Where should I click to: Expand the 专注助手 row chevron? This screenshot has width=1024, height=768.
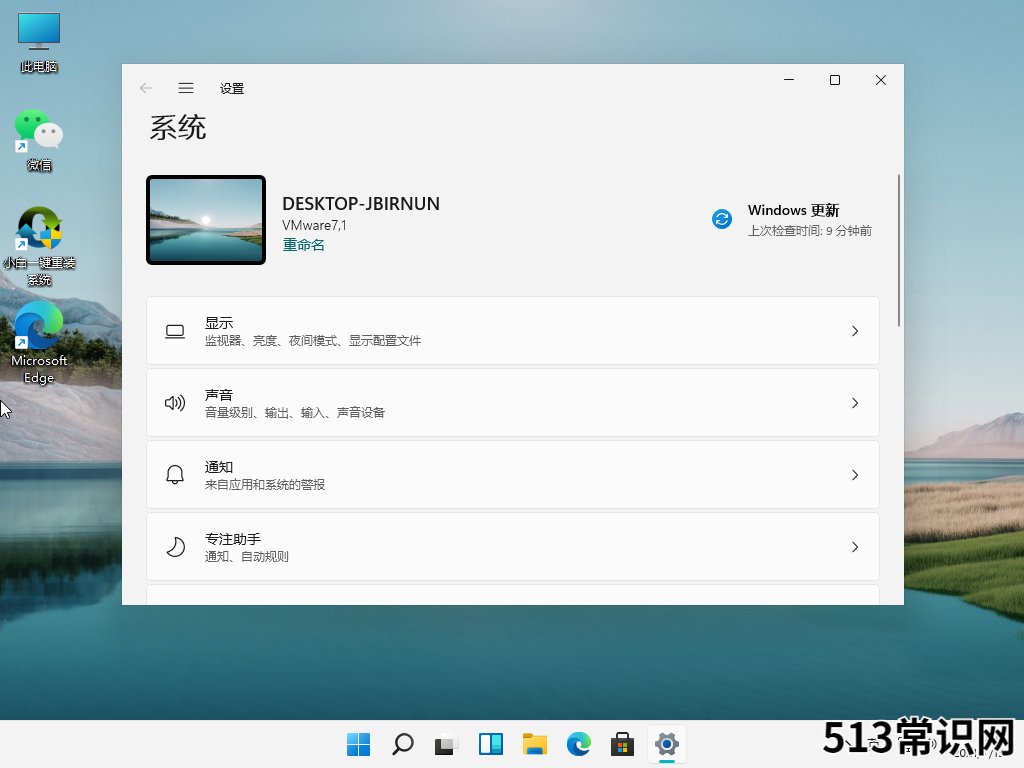[854, 547]
